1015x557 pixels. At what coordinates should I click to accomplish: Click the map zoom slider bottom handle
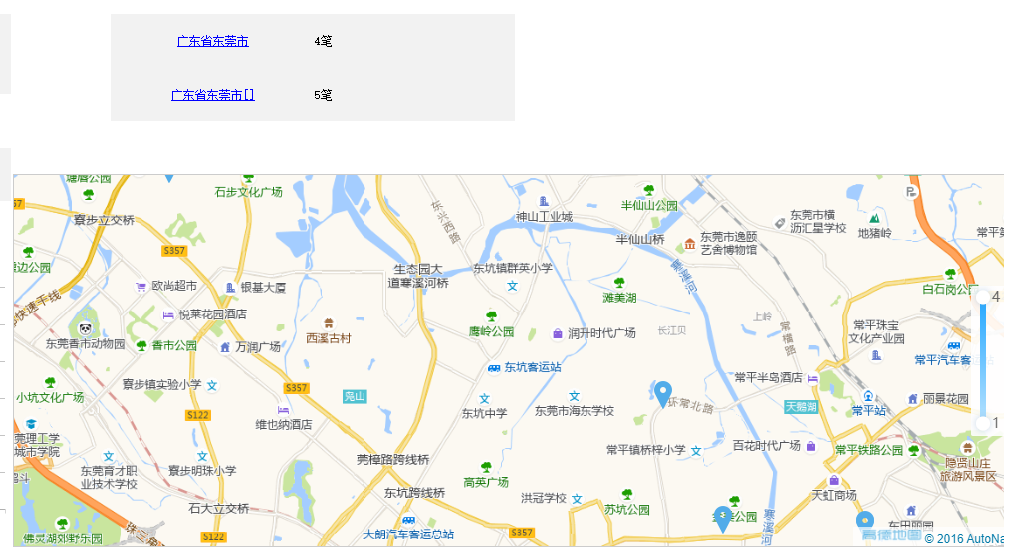click(983, 424)
